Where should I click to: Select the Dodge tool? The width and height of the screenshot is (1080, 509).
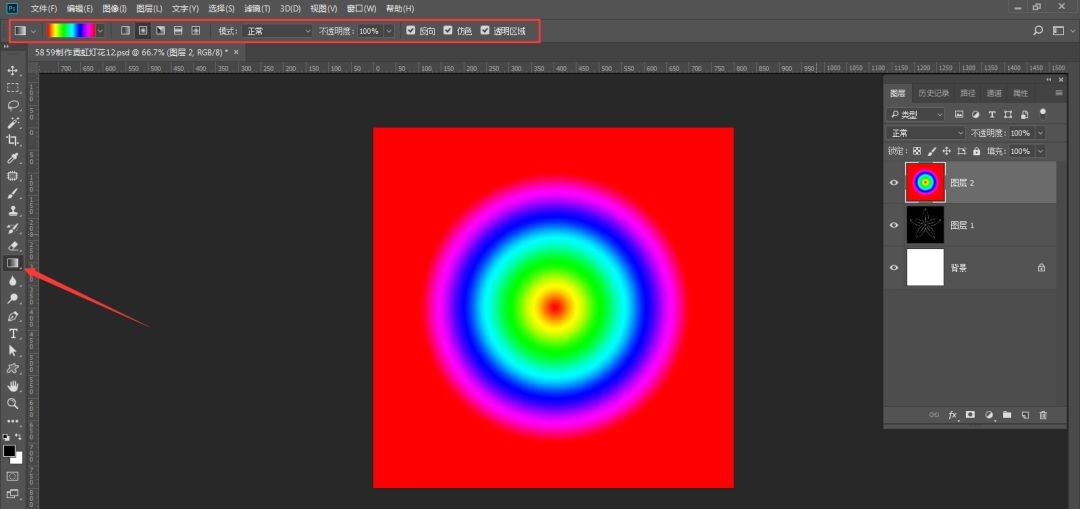coord(12,298)
